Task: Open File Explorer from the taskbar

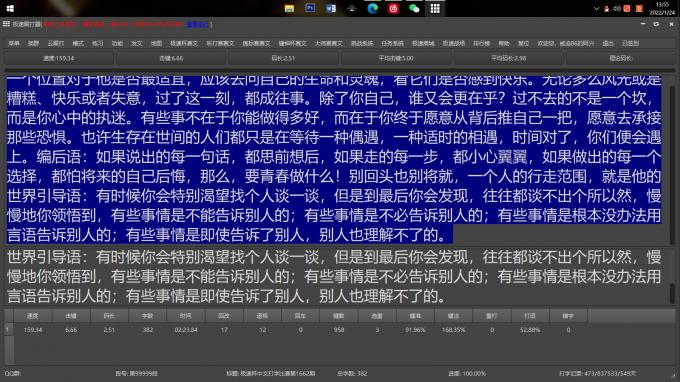Action: (x=289, y=8)
